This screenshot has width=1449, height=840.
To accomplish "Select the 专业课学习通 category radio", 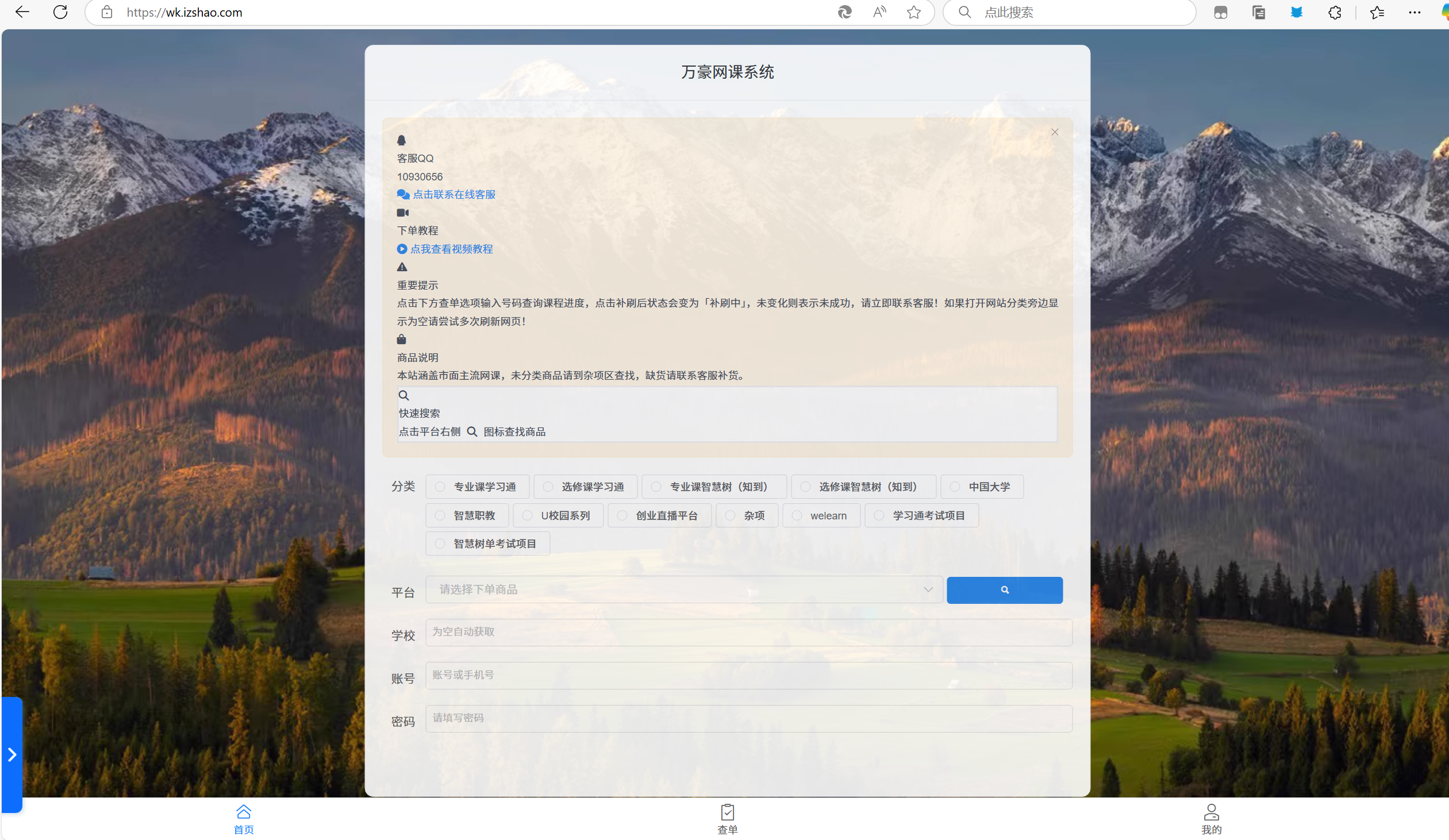I will point(440,487).
